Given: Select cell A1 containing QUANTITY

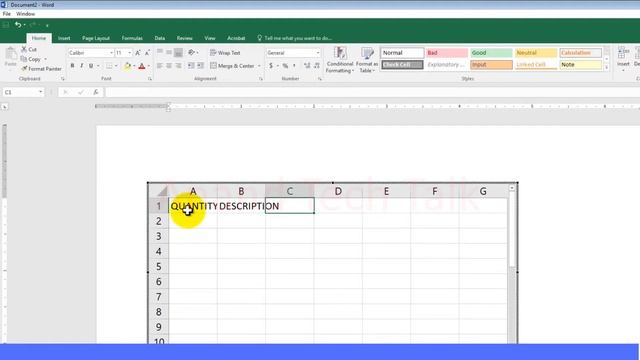Looking at the screenshot, I should [x=193, y=206].
